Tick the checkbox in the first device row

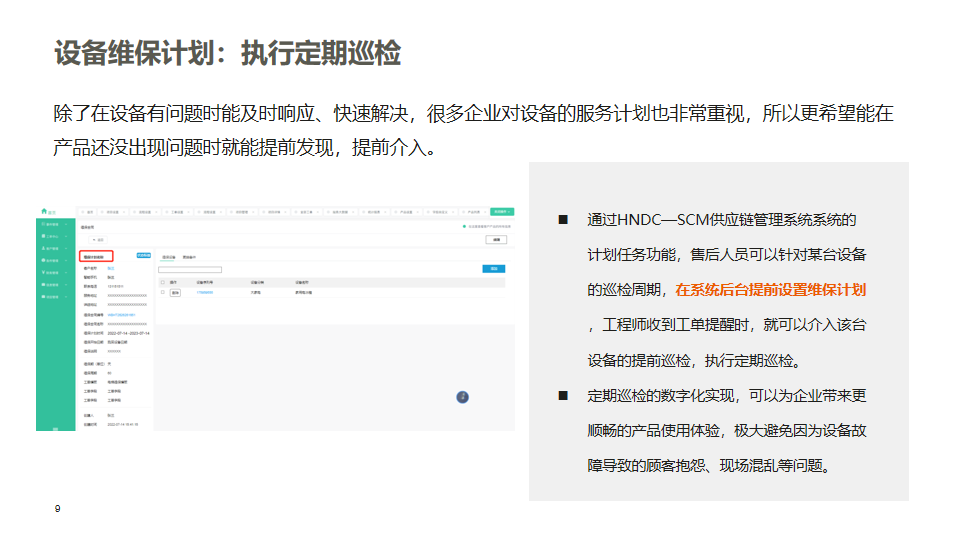[163, 293]
